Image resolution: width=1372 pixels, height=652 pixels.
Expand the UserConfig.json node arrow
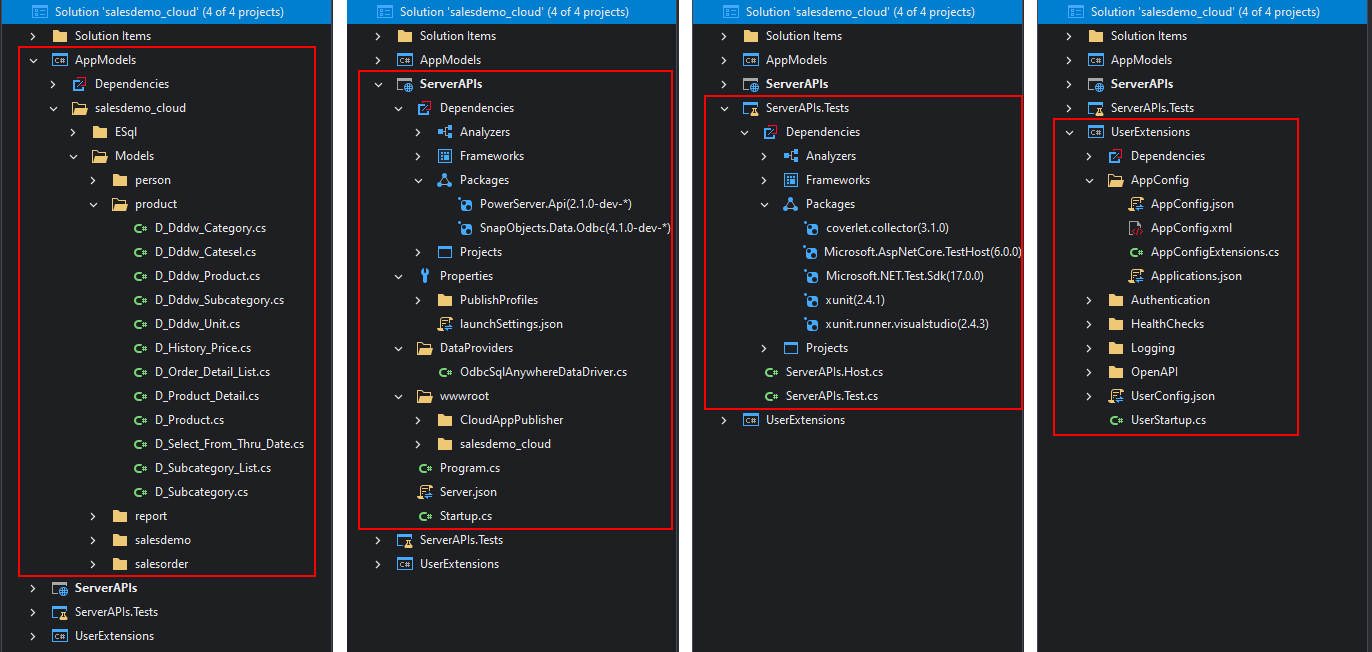(x=1089, y=396)
